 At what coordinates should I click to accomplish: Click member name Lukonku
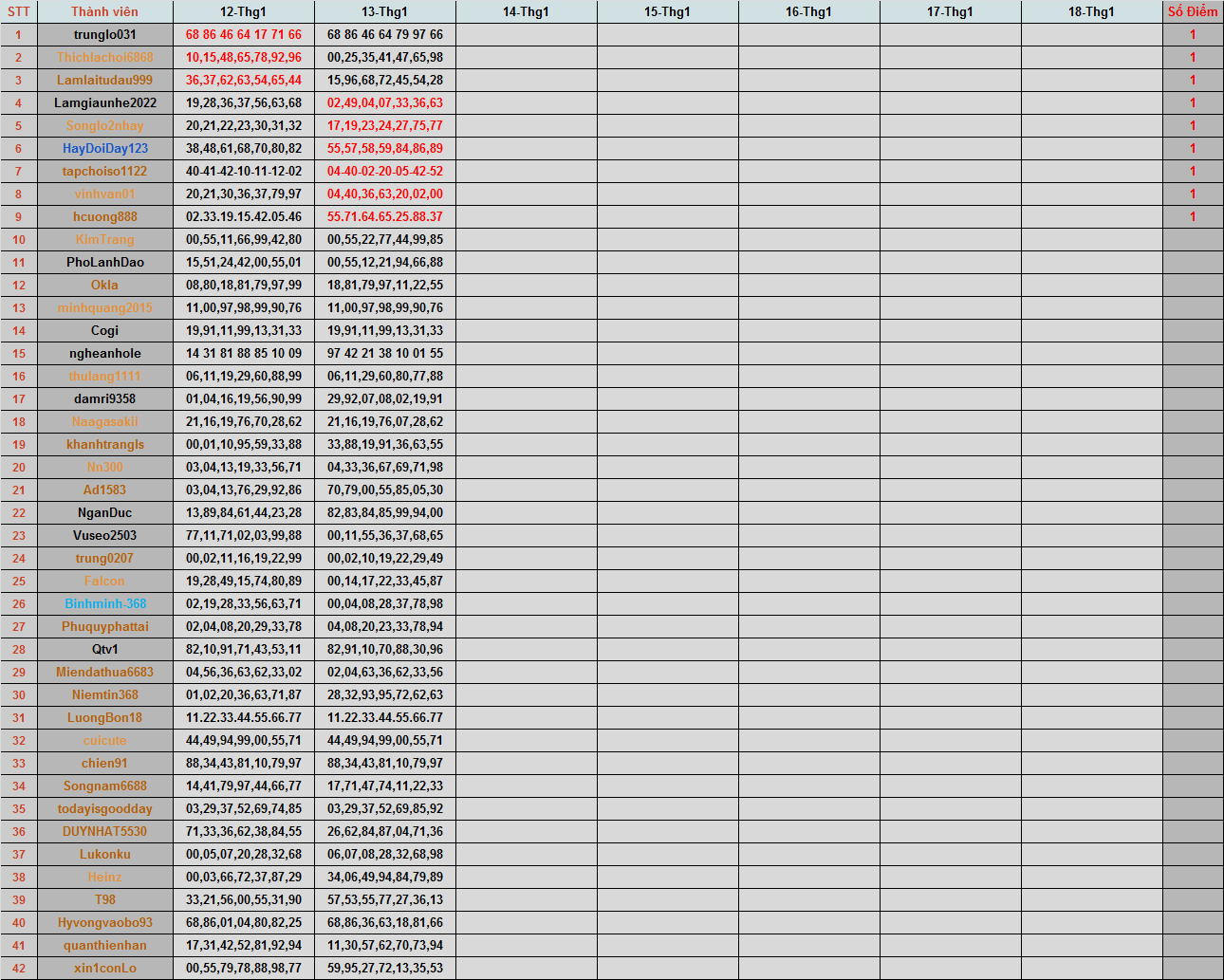pos(104,854)
